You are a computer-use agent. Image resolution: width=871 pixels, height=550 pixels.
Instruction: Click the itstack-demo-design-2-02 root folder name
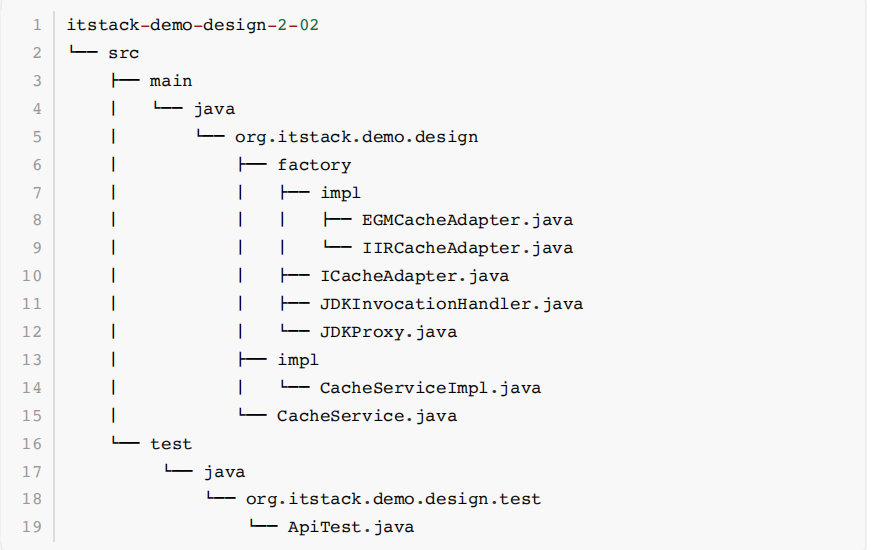click(192, 26)
